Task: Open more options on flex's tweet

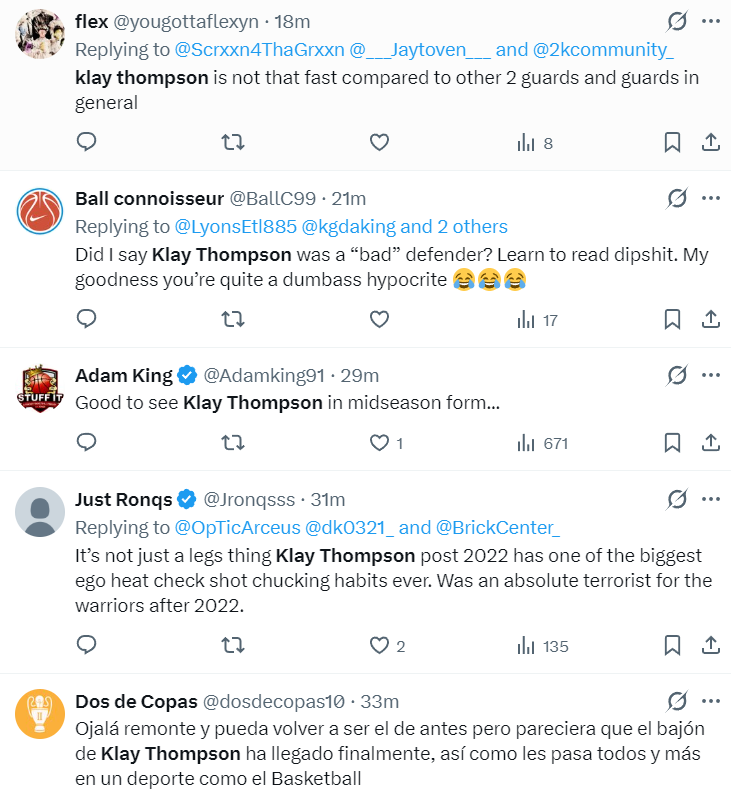Action: point(711,21)
